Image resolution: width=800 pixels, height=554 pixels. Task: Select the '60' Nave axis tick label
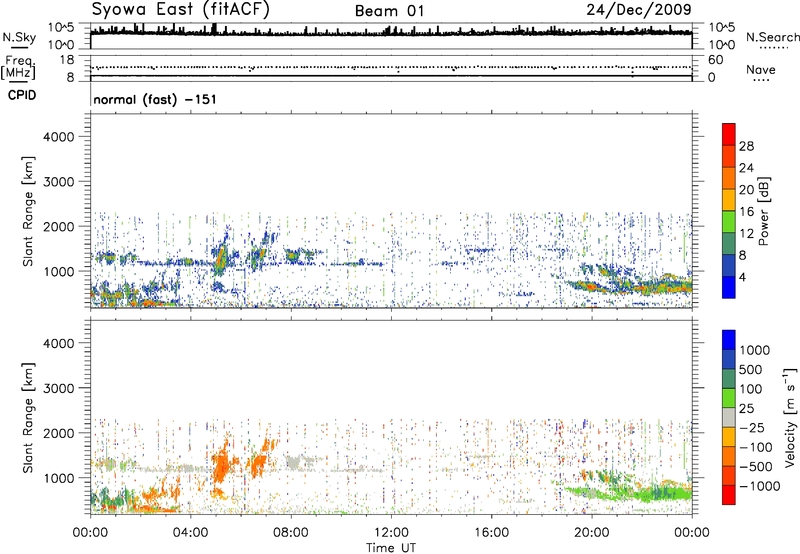click(x=715, y=60)
